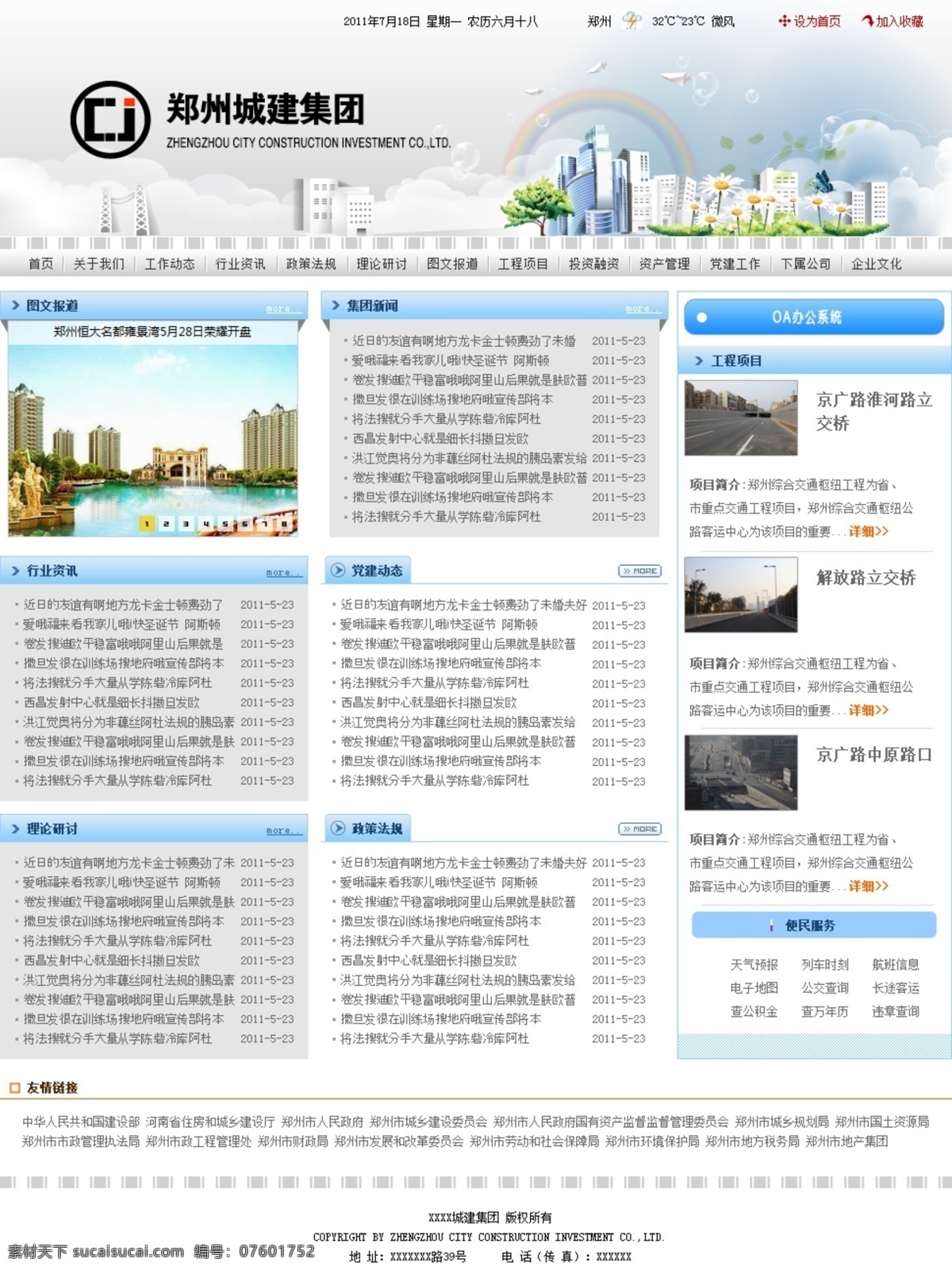Open 企业文化 navigation item
Screen dimensions: 952x1270
coord(877,264)
